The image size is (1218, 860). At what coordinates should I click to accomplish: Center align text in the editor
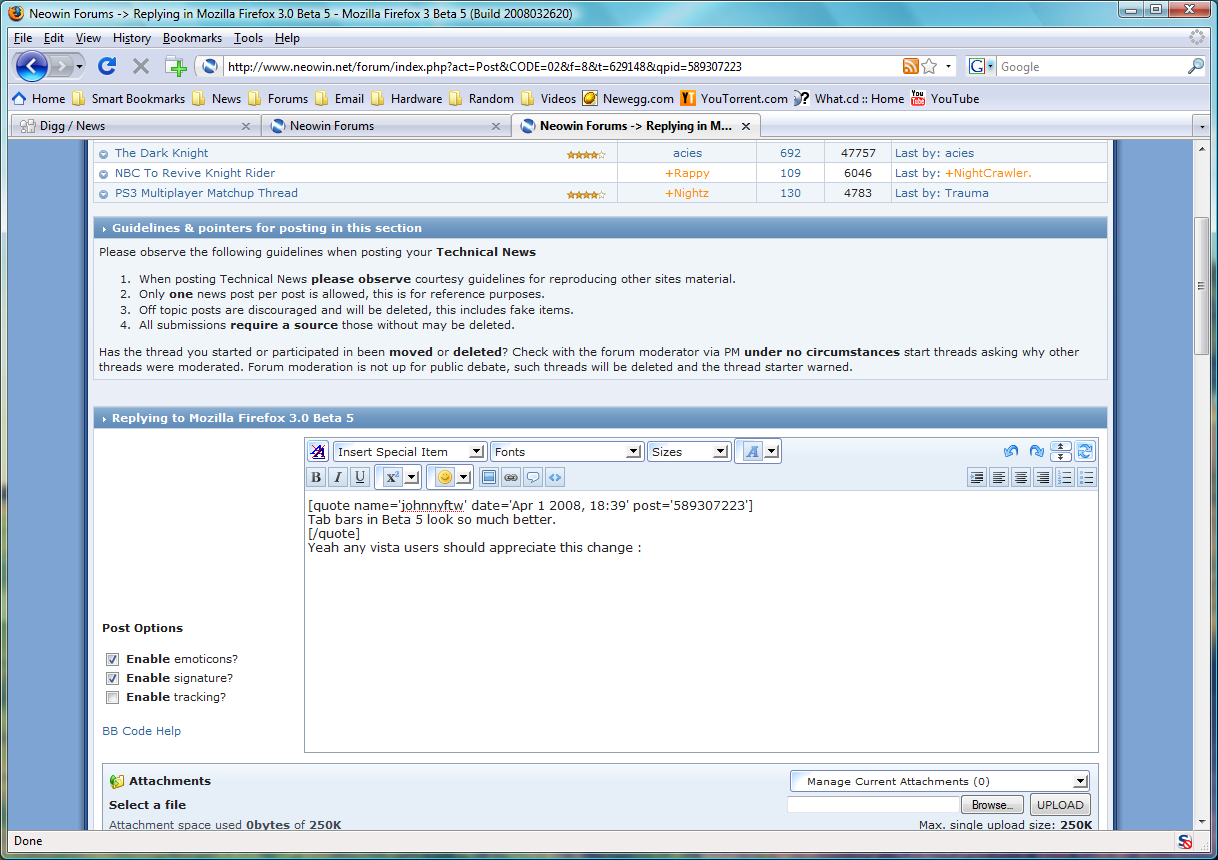(x=1021, y=478)
